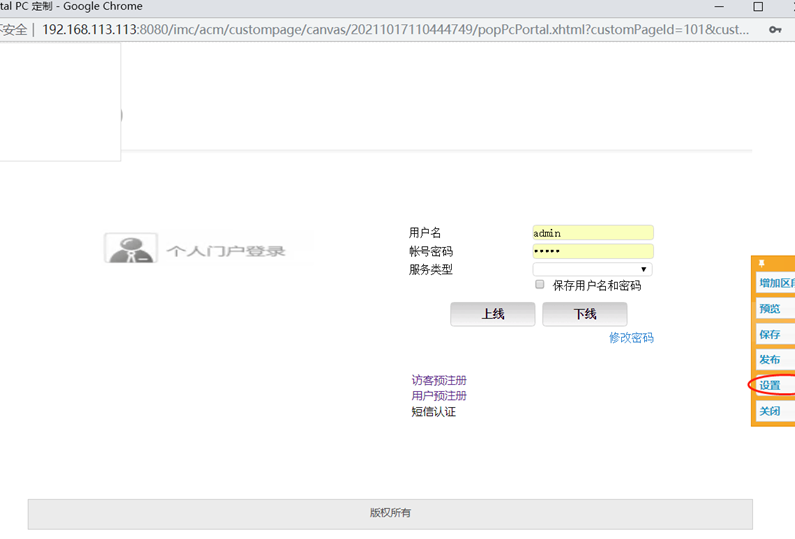Viewport: 795px width, 539px height.
Task: Open the 服务类型 dropdown list
Action: (x=592, y=269)
